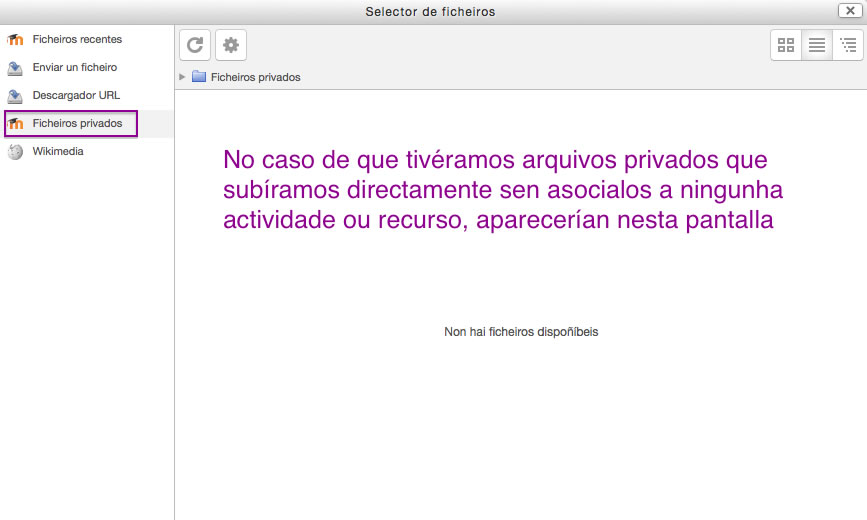Open the settings gear in the toolbar

231,45
